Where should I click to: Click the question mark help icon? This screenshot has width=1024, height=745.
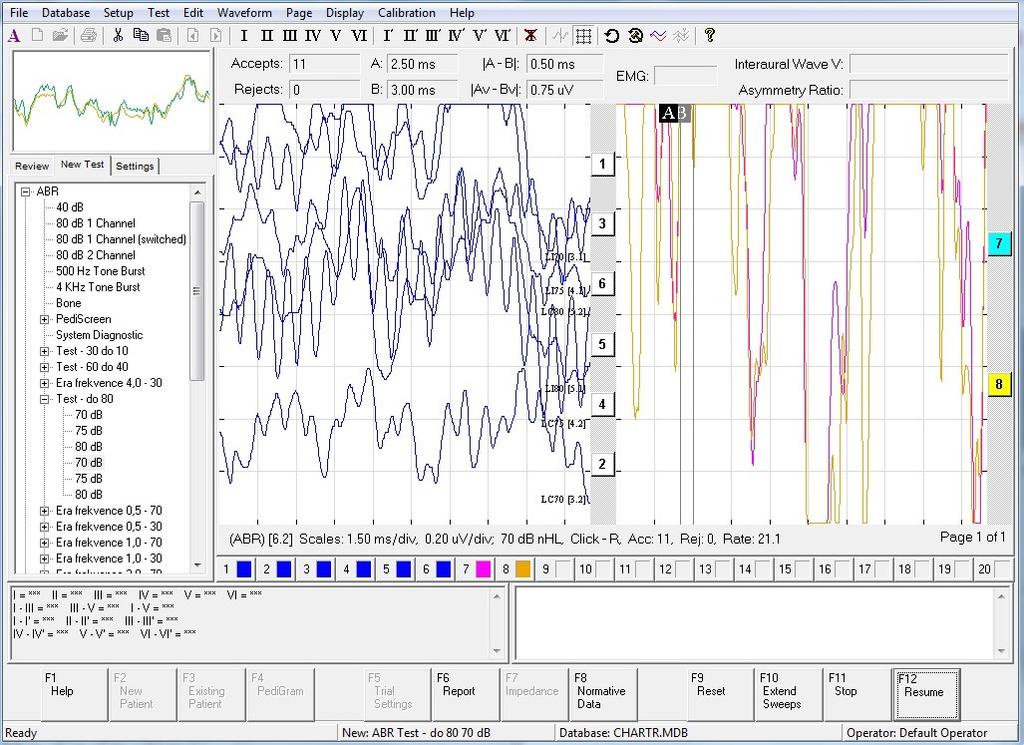(710, 35)
